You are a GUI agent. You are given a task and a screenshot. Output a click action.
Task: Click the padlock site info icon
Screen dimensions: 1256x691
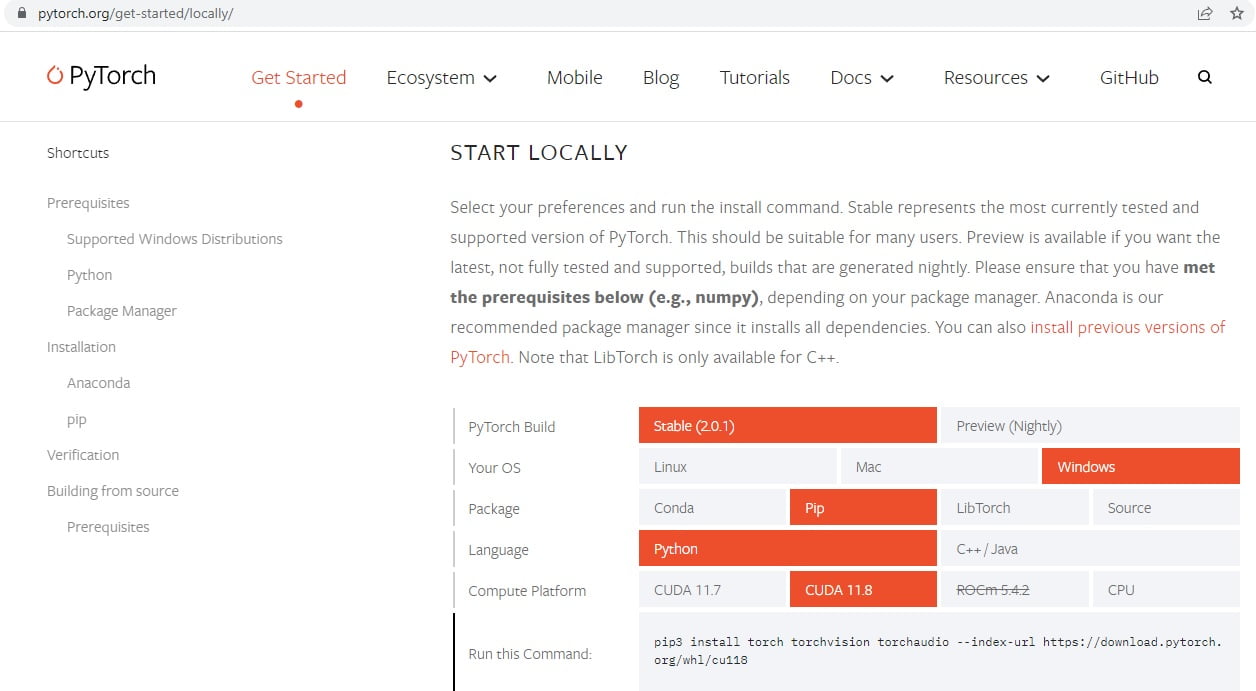(x=22, y=14)
